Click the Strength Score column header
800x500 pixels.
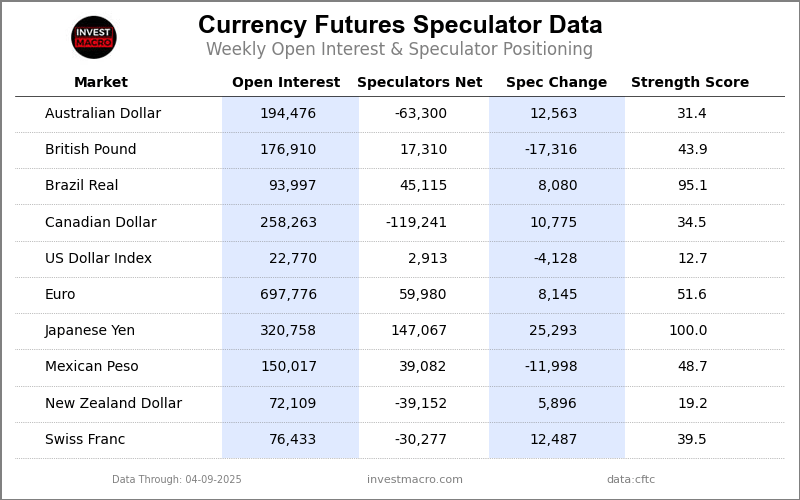pos(690,83)
